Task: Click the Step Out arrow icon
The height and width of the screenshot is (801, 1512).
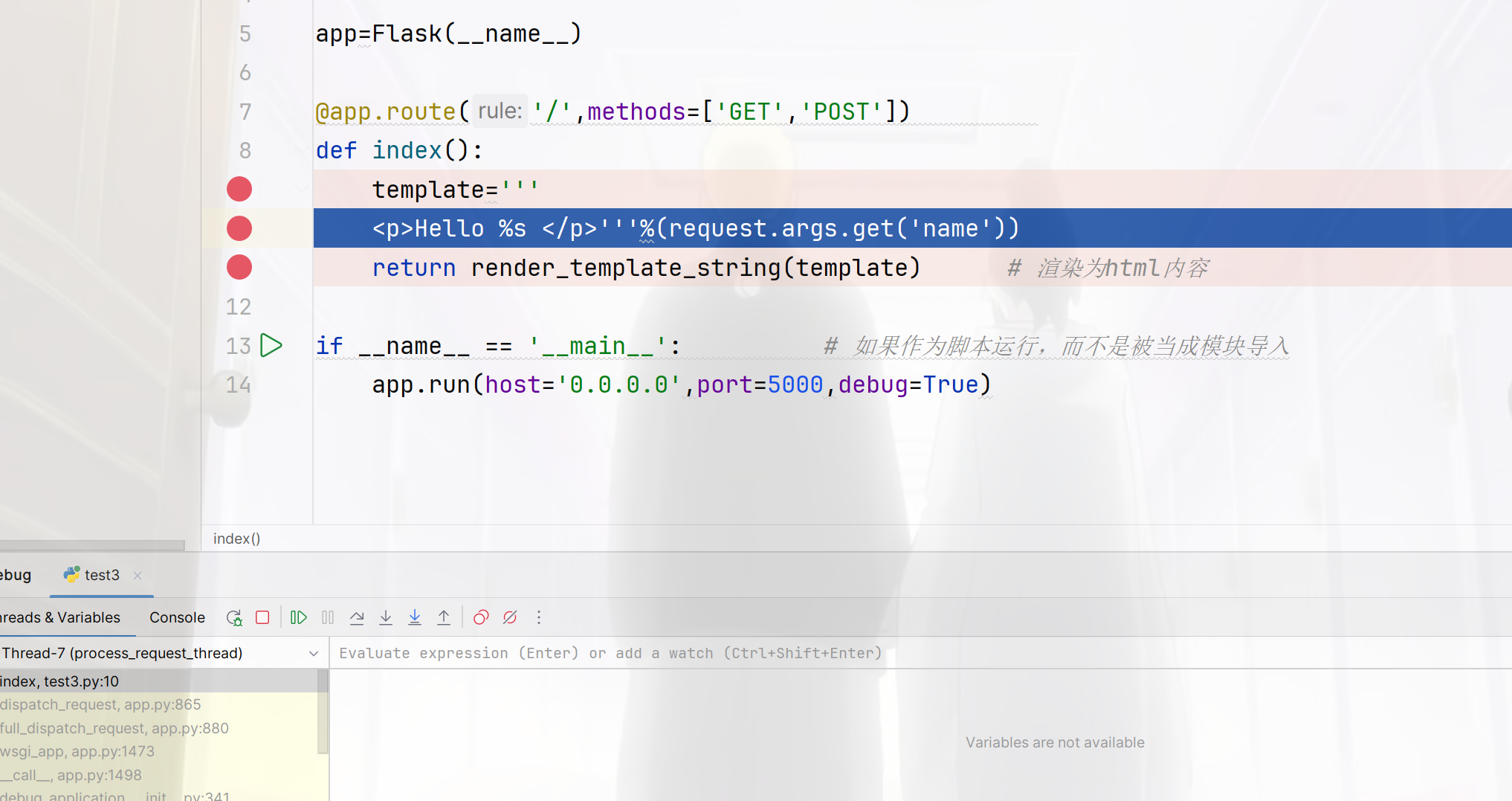Action: coord(444,617)
